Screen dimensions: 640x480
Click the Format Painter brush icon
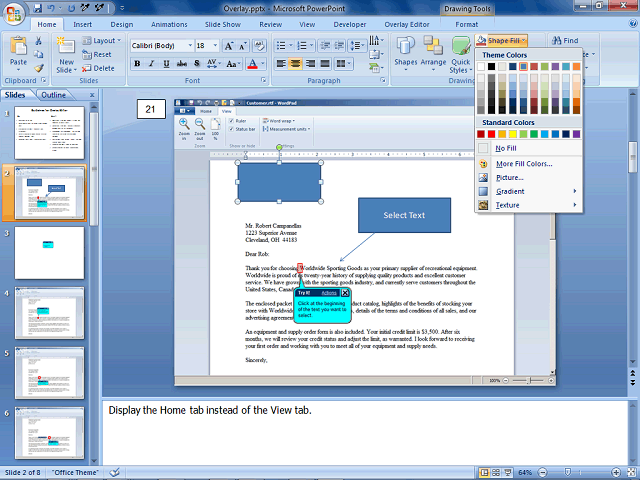coord(38,68)
